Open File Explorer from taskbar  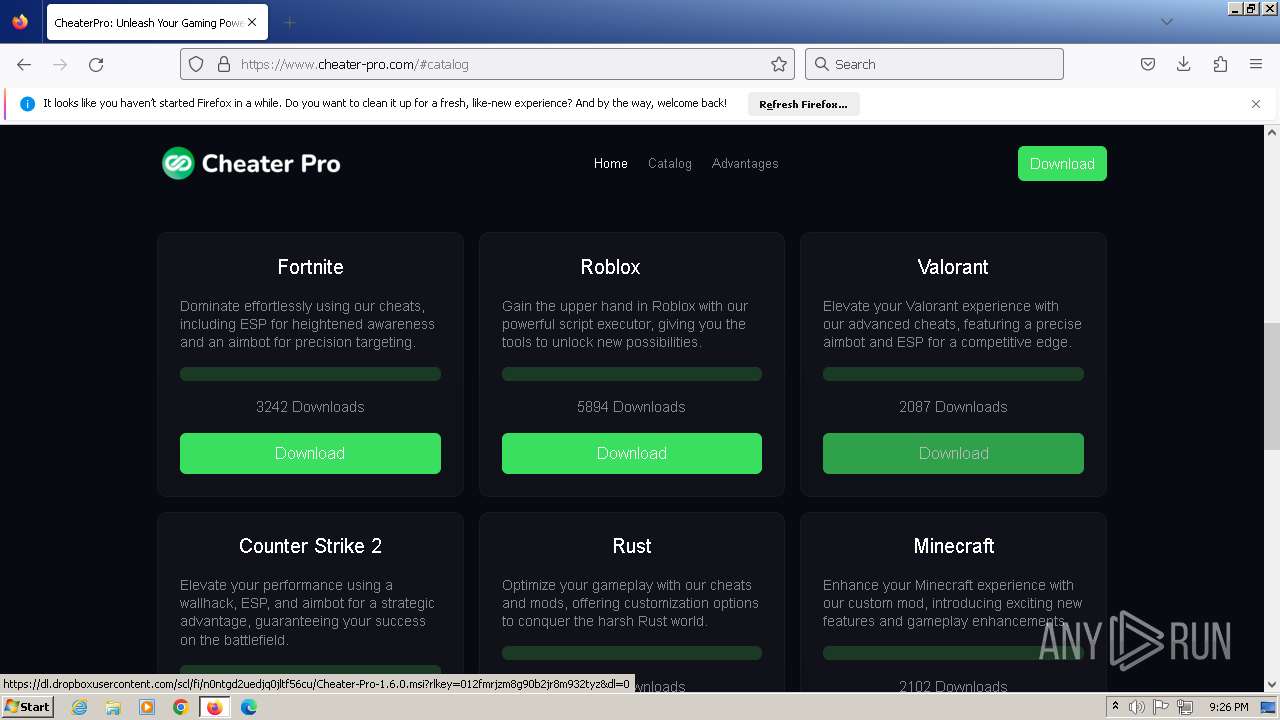tap(113, 707)
